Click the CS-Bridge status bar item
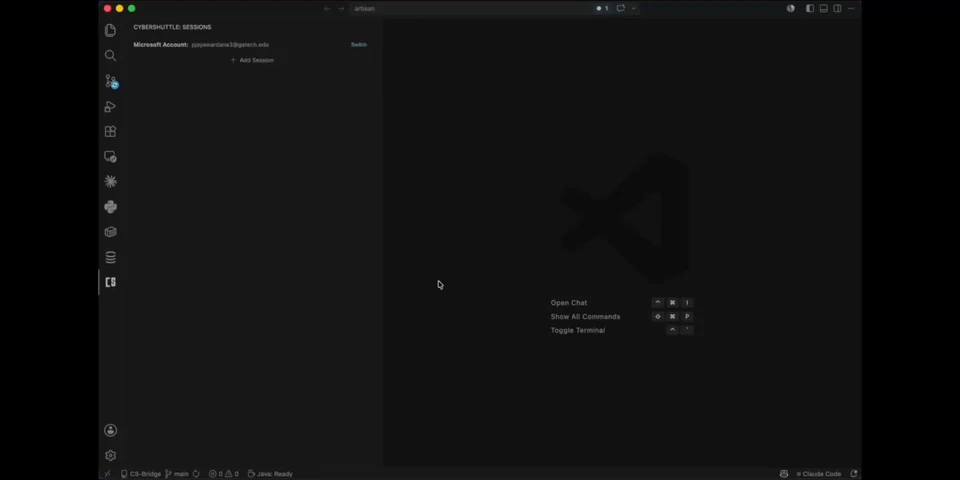960x480 pixels. (141, 474)
